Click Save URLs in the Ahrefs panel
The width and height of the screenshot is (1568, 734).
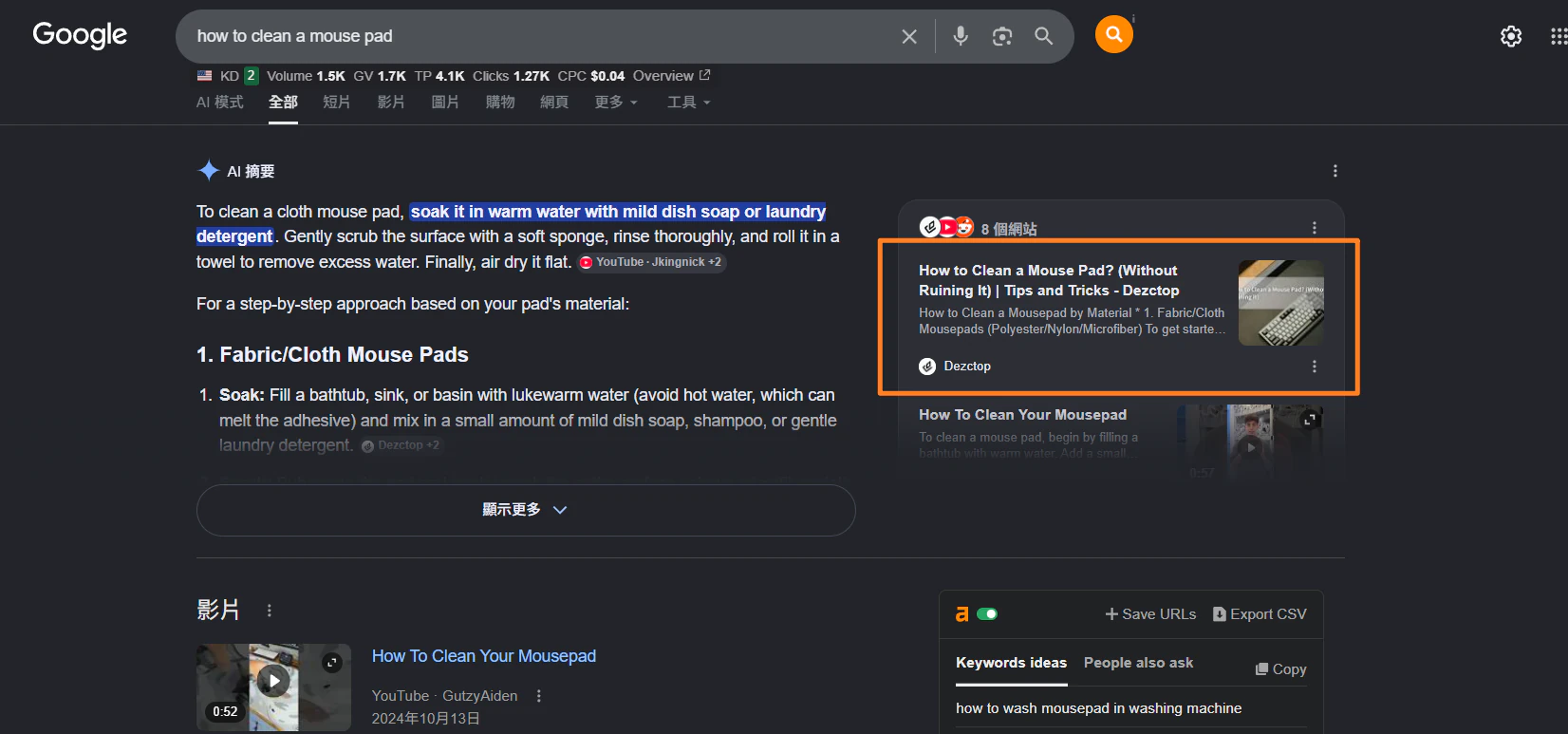1150,614
